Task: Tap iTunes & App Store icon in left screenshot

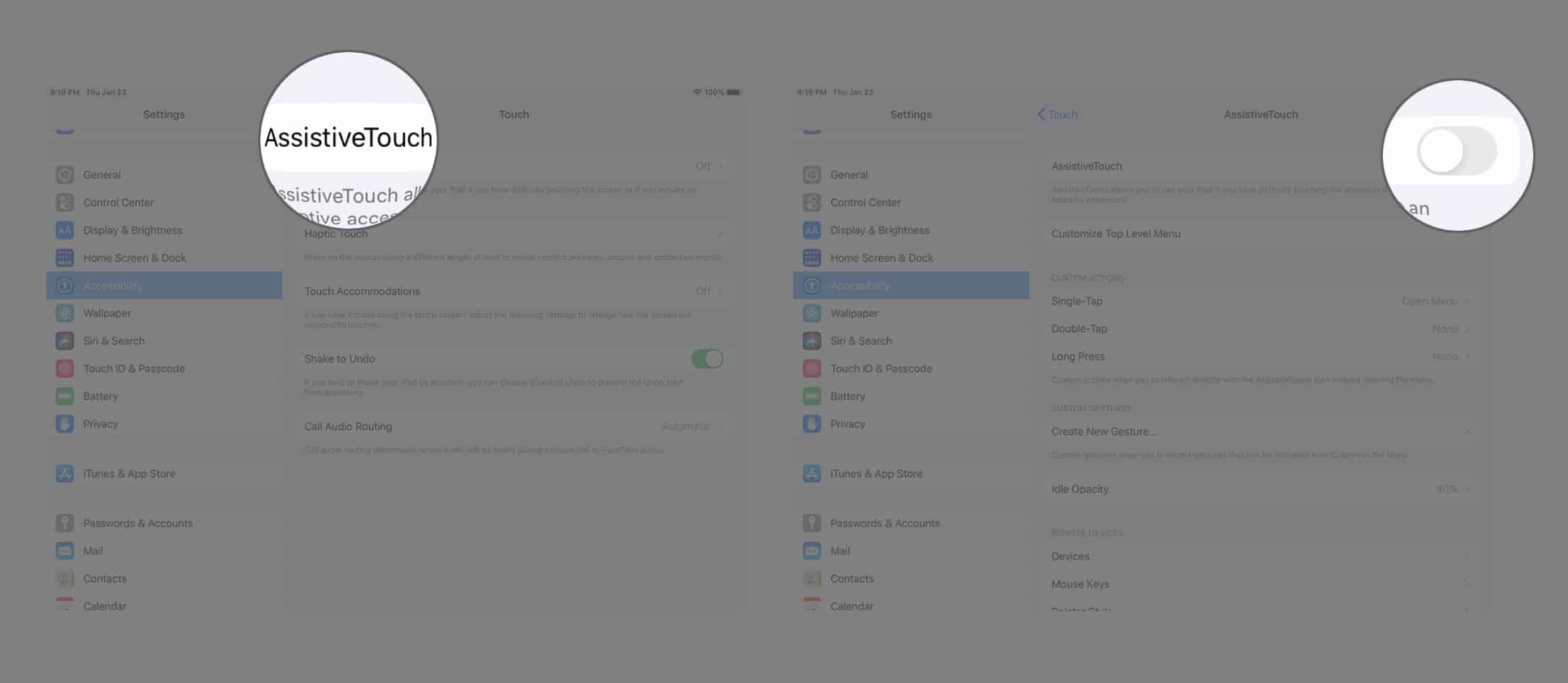Action: click(x=65, y=474)
